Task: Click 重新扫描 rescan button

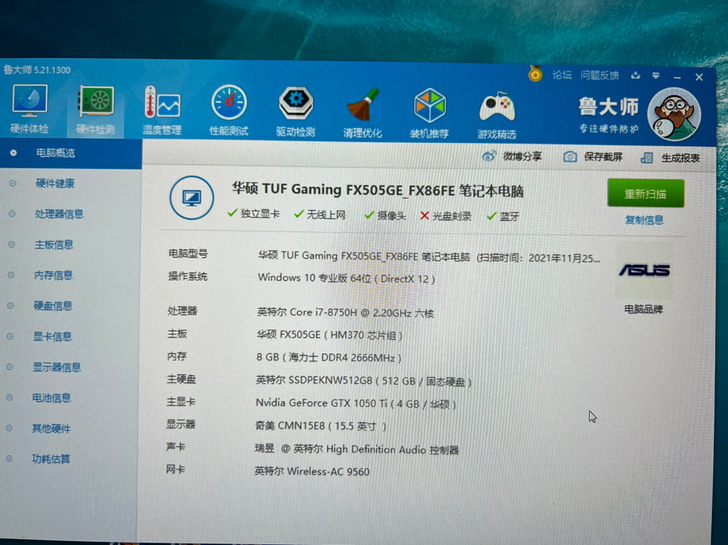Action: 645,193
